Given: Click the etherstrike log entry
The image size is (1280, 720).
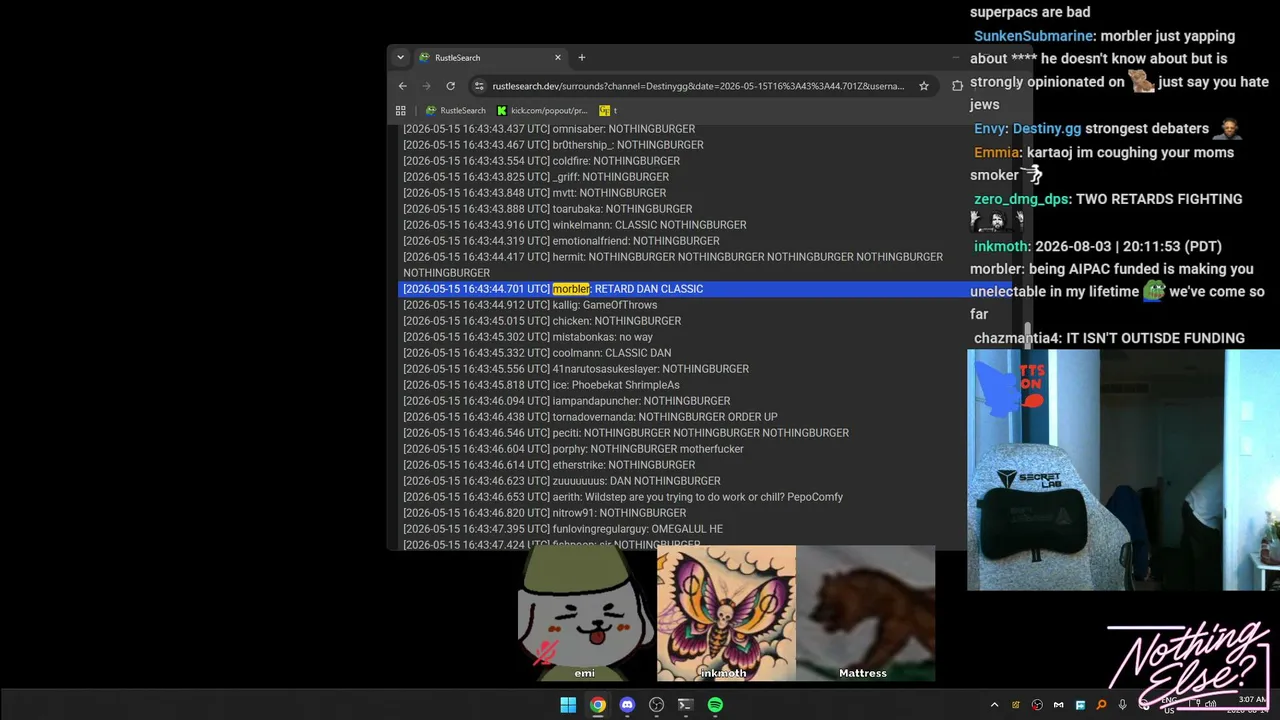Looking at the screenshot, I should 549,465.
